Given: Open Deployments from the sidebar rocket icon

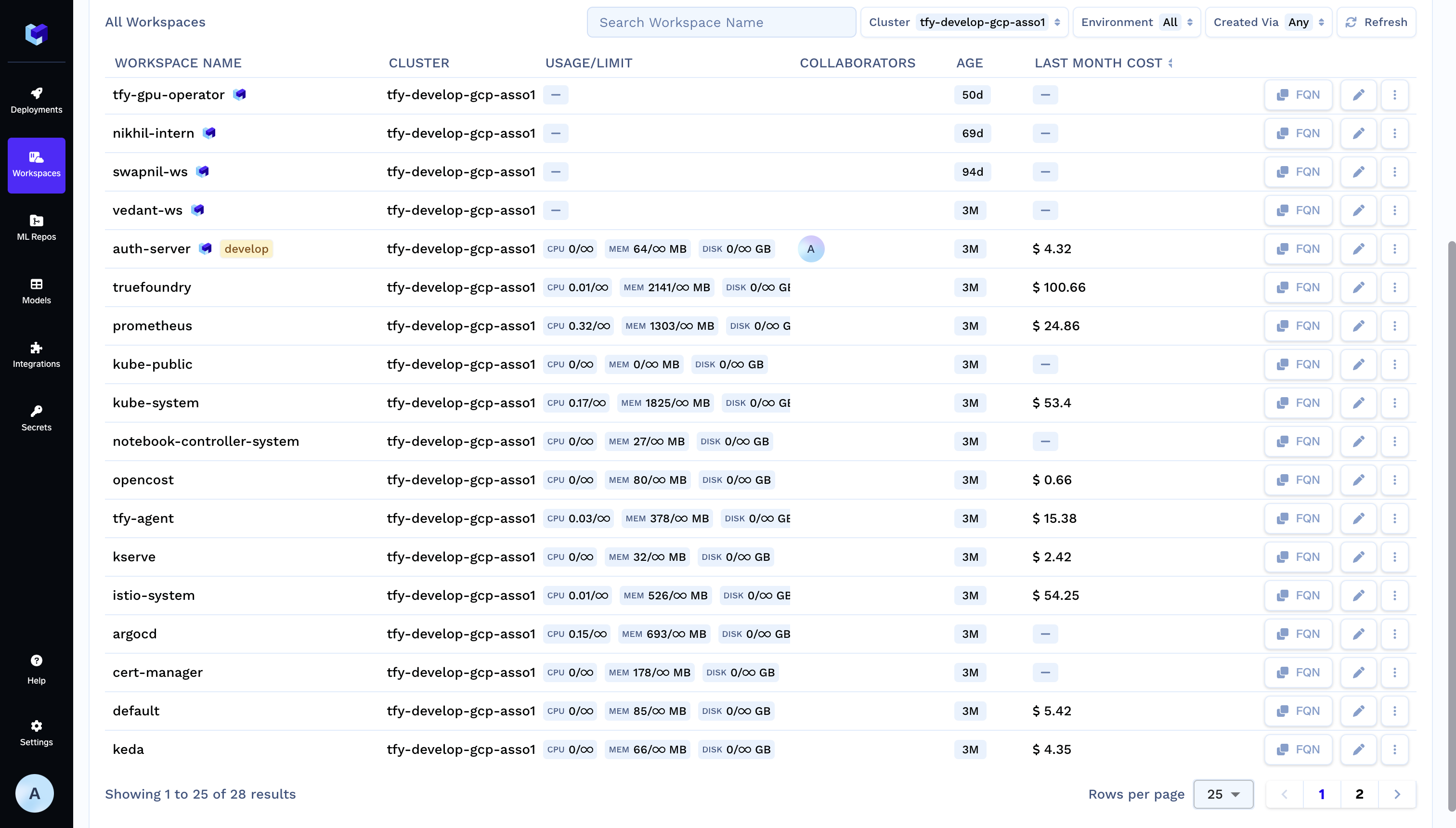Looking at the screenshot, I should [x=37, y=100].
